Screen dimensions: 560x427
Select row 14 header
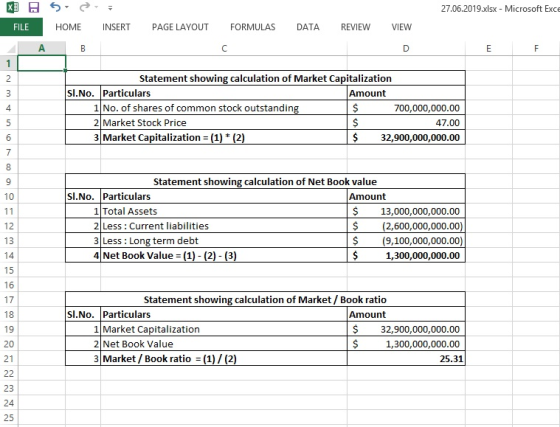pos(9,256)
